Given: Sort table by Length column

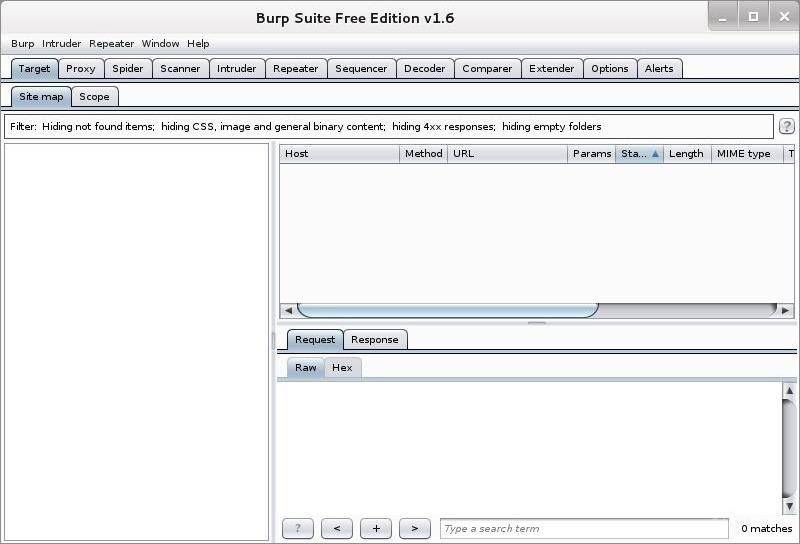Looking at the screenshot, I should pos(686,154).
